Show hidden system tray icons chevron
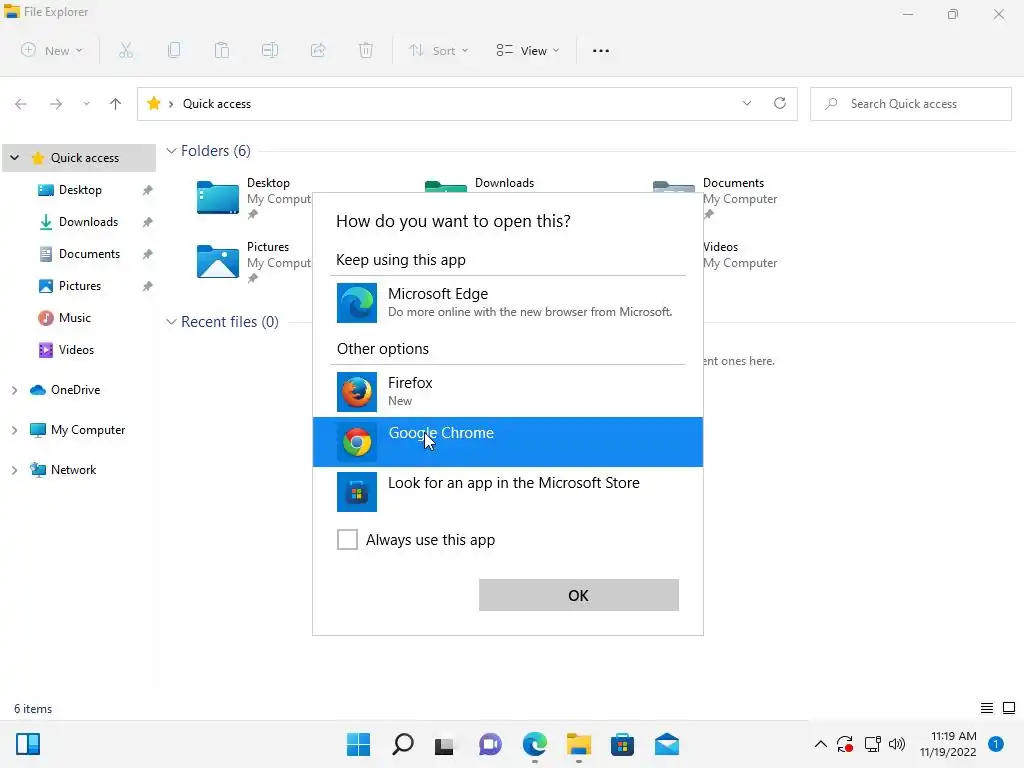The width and height of the screenshot is (1024, 768). [x=821, y=744]
